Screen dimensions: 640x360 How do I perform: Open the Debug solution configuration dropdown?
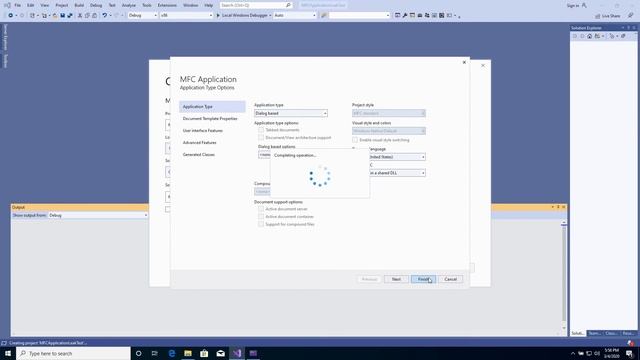tap(142, 16)
